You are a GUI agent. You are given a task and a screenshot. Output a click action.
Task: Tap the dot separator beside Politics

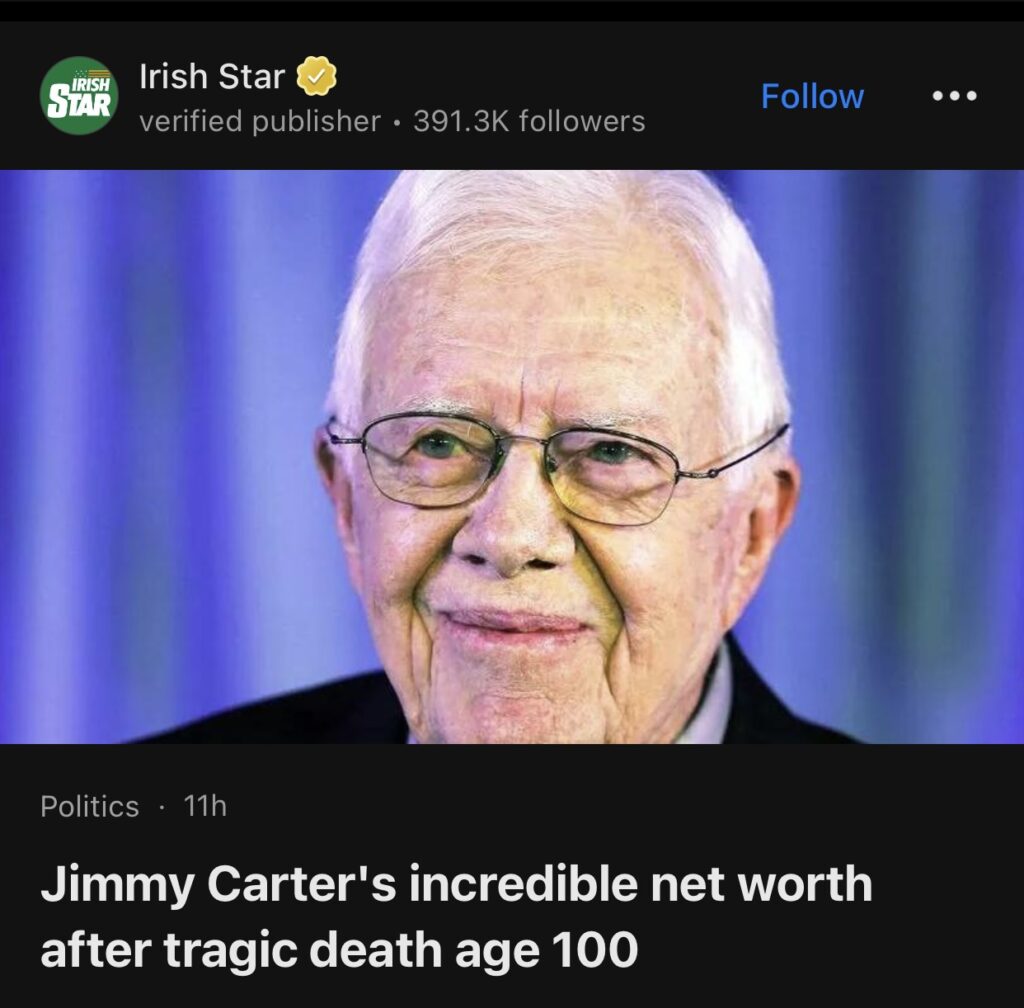(162, 807)
